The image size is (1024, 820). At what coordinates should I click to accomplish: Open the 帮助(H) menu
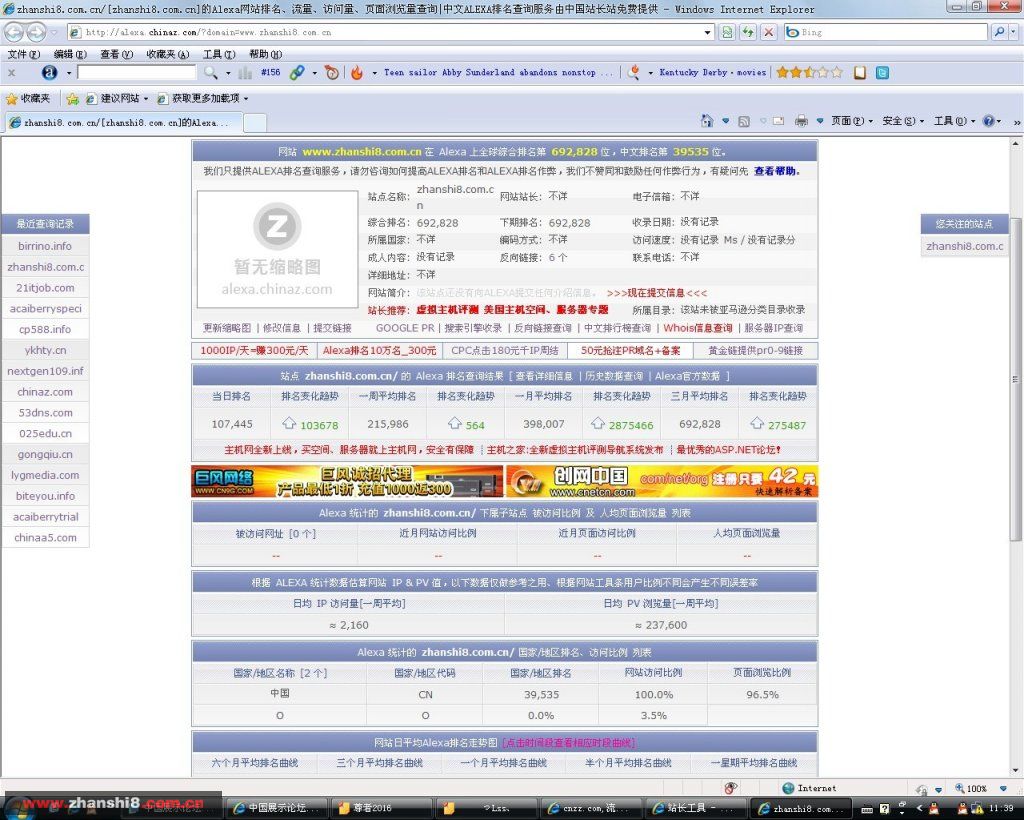tap(266, 54)
